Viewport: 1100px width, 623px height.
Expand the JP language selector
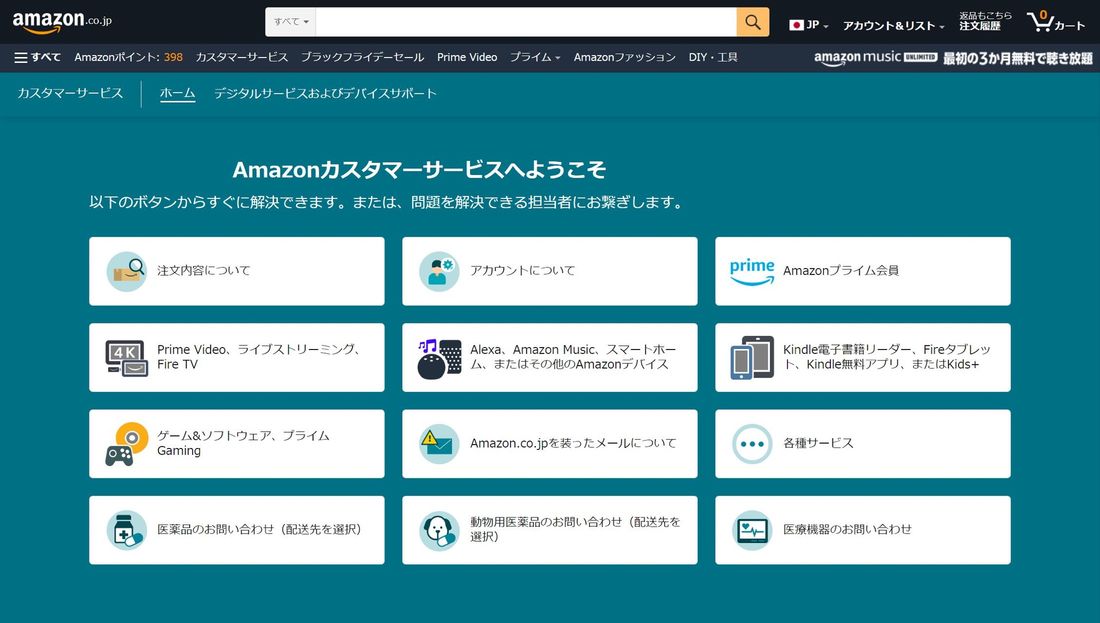point(809,25)
